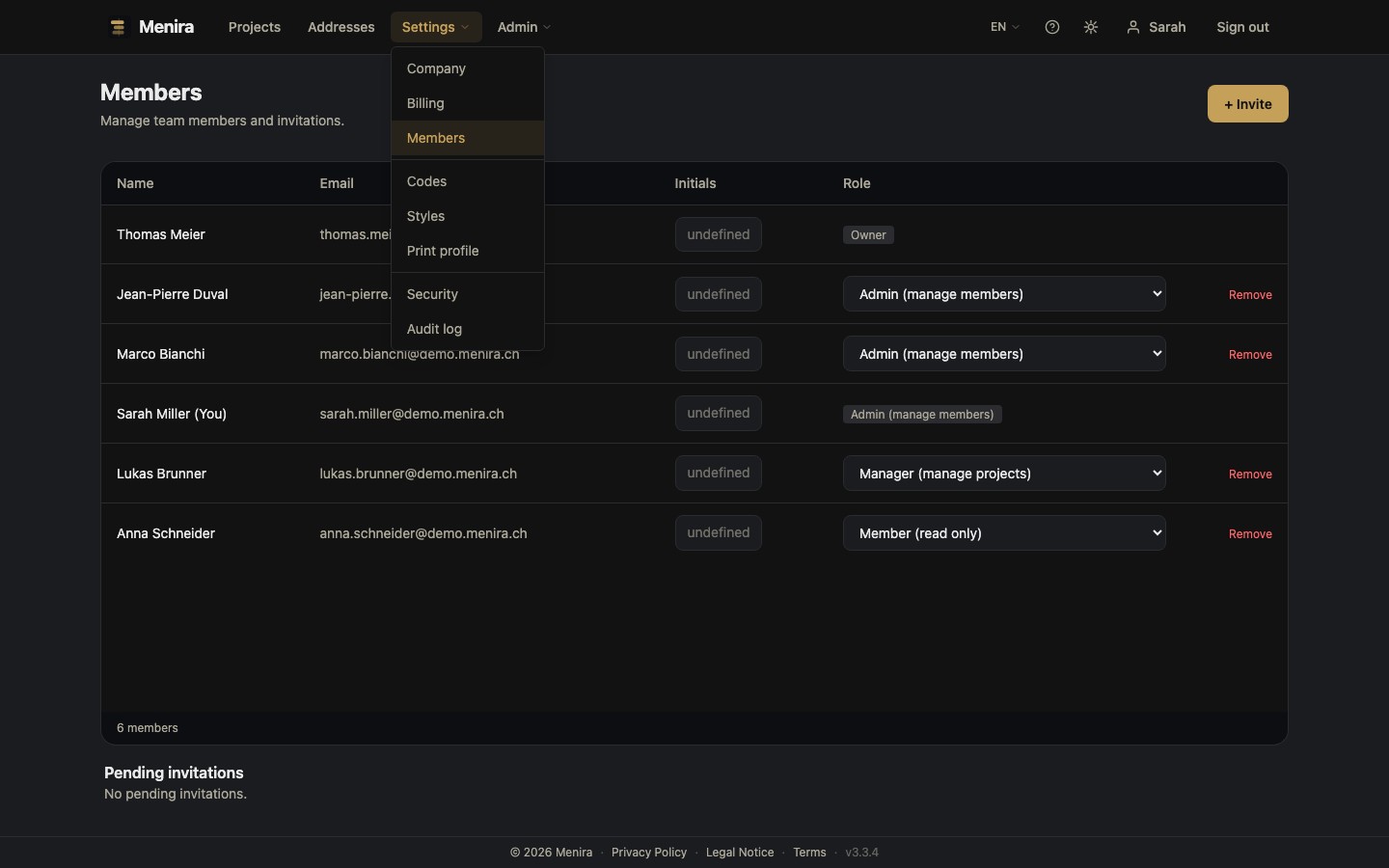The height and width of the screenshot is (868, 1389).
Task: Click the name Thomas Meier
Action: pyautogui.click(x=161, y=234)
